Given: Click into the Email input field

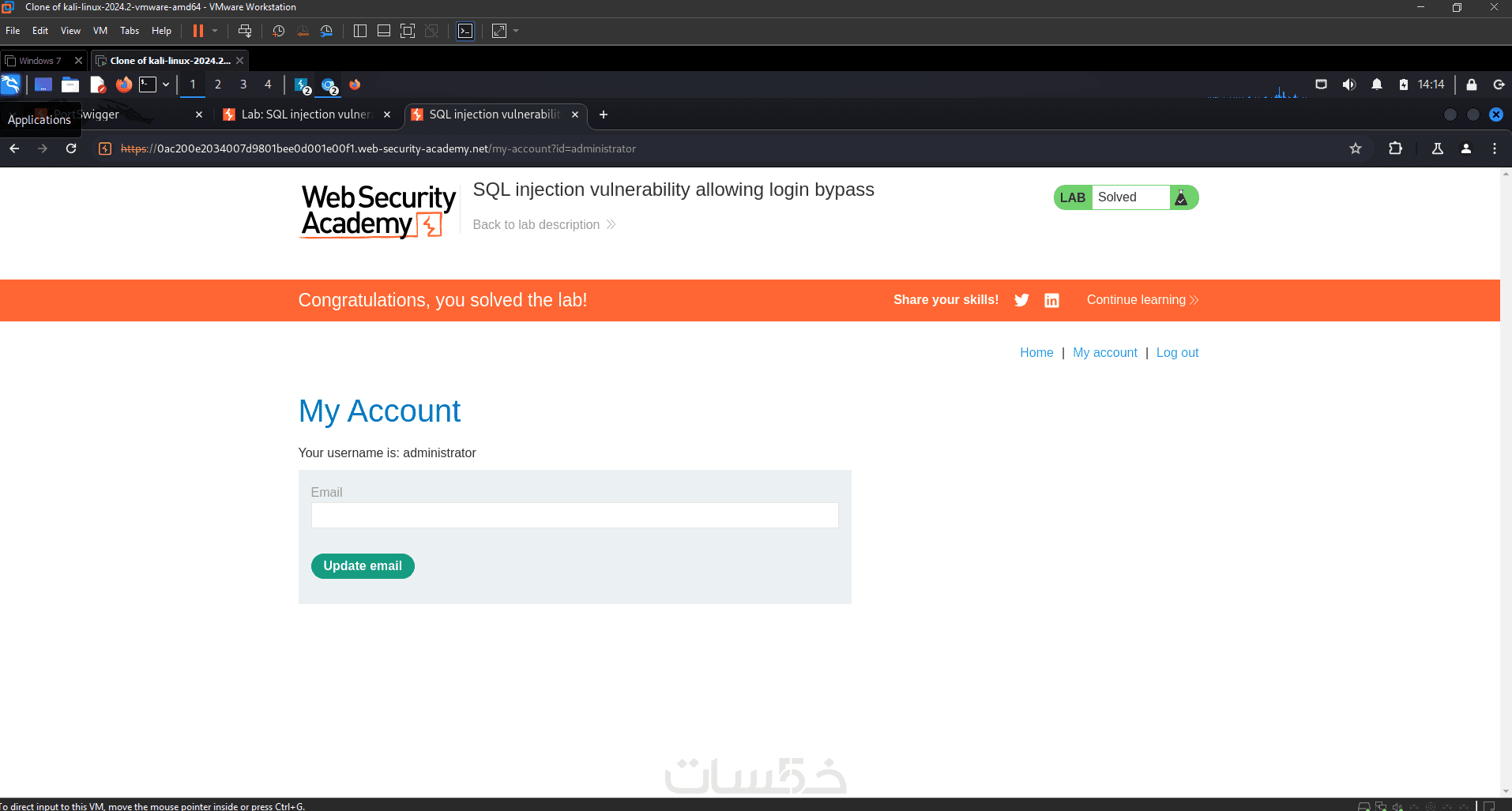Looking at the screenshot, I should click(x=574, y=516).
